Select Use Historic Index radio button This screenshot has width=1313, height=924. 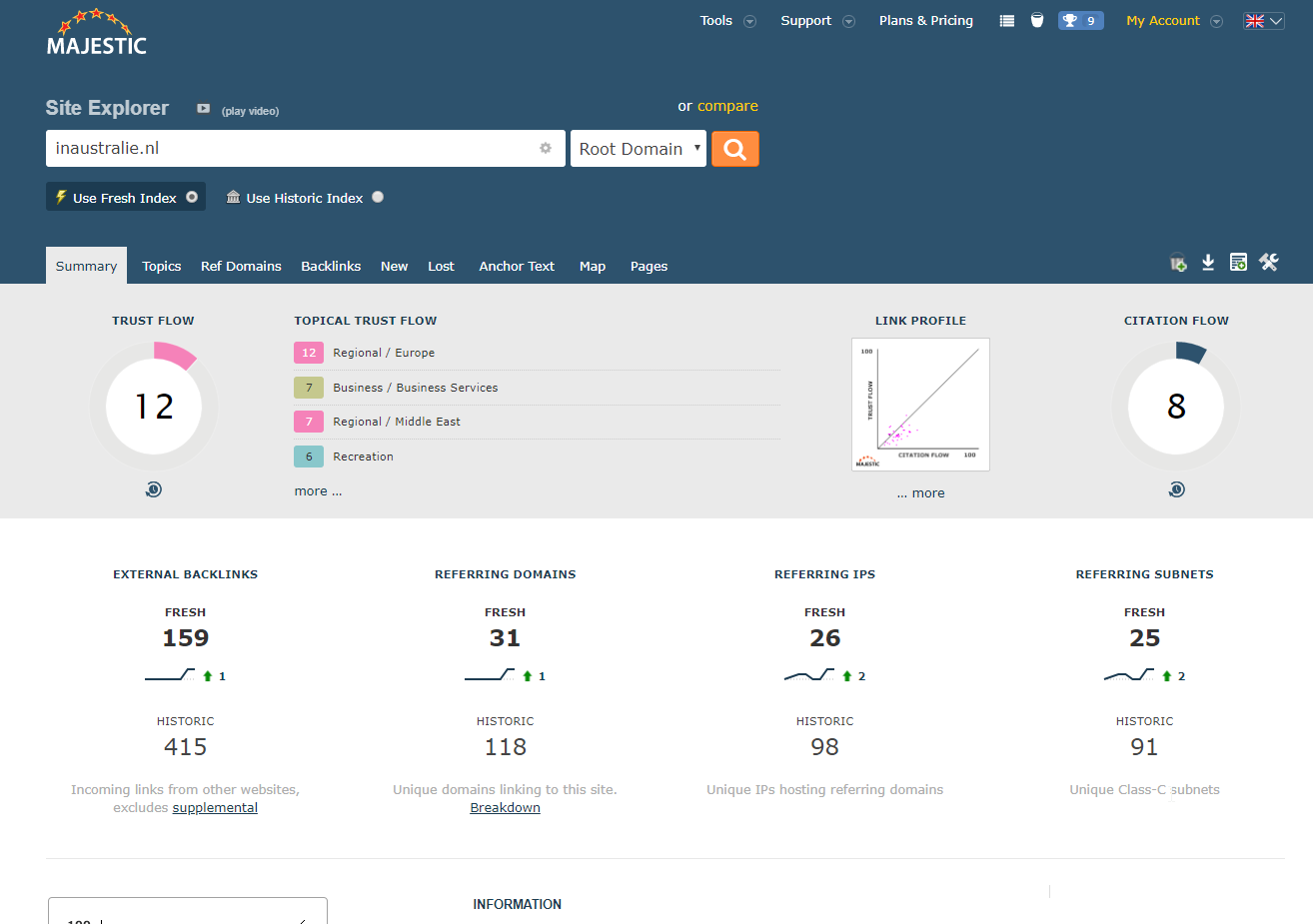click(378, 197)
